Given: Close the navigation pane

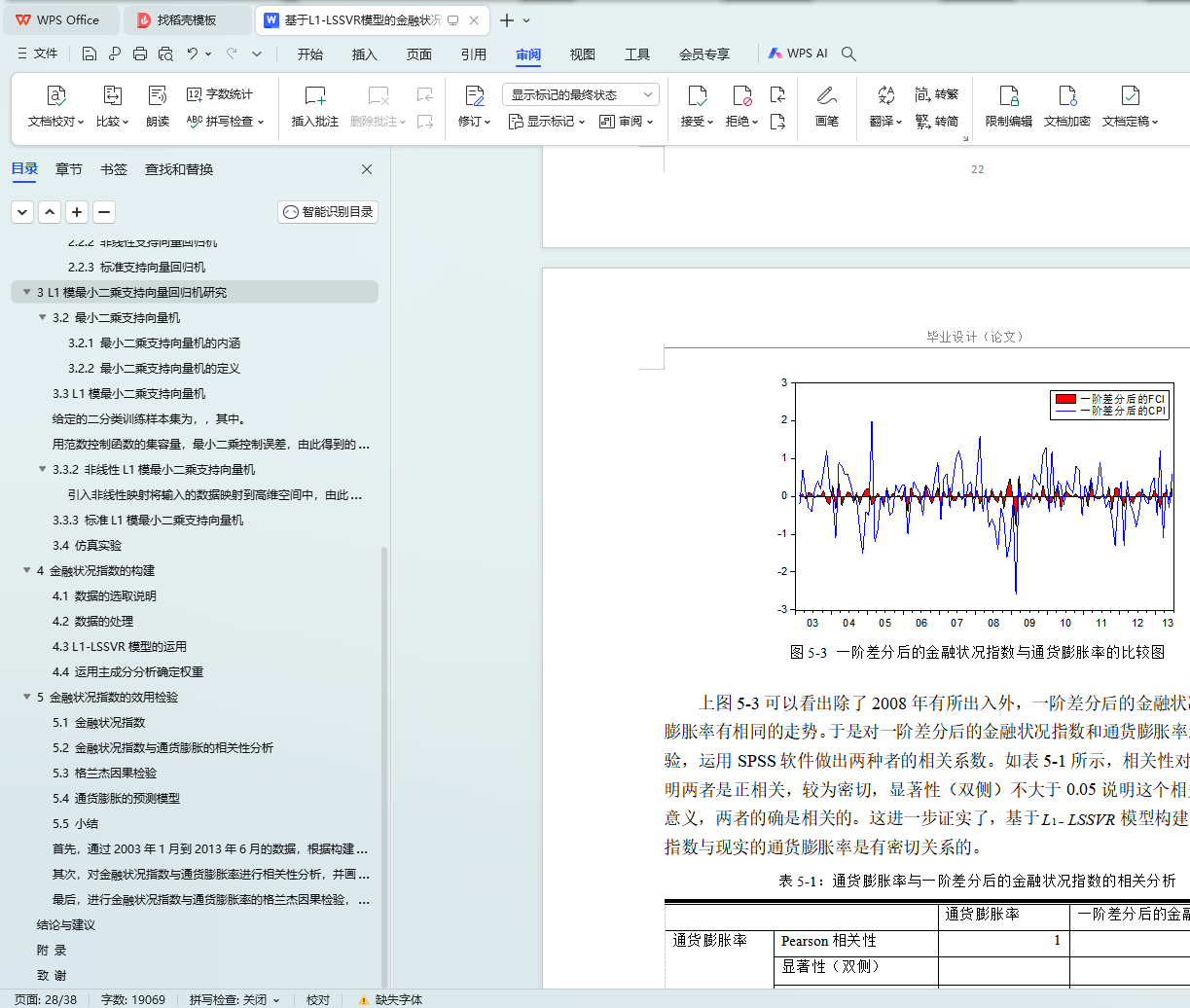Looking at the screenshot, I should coord(367,169).
